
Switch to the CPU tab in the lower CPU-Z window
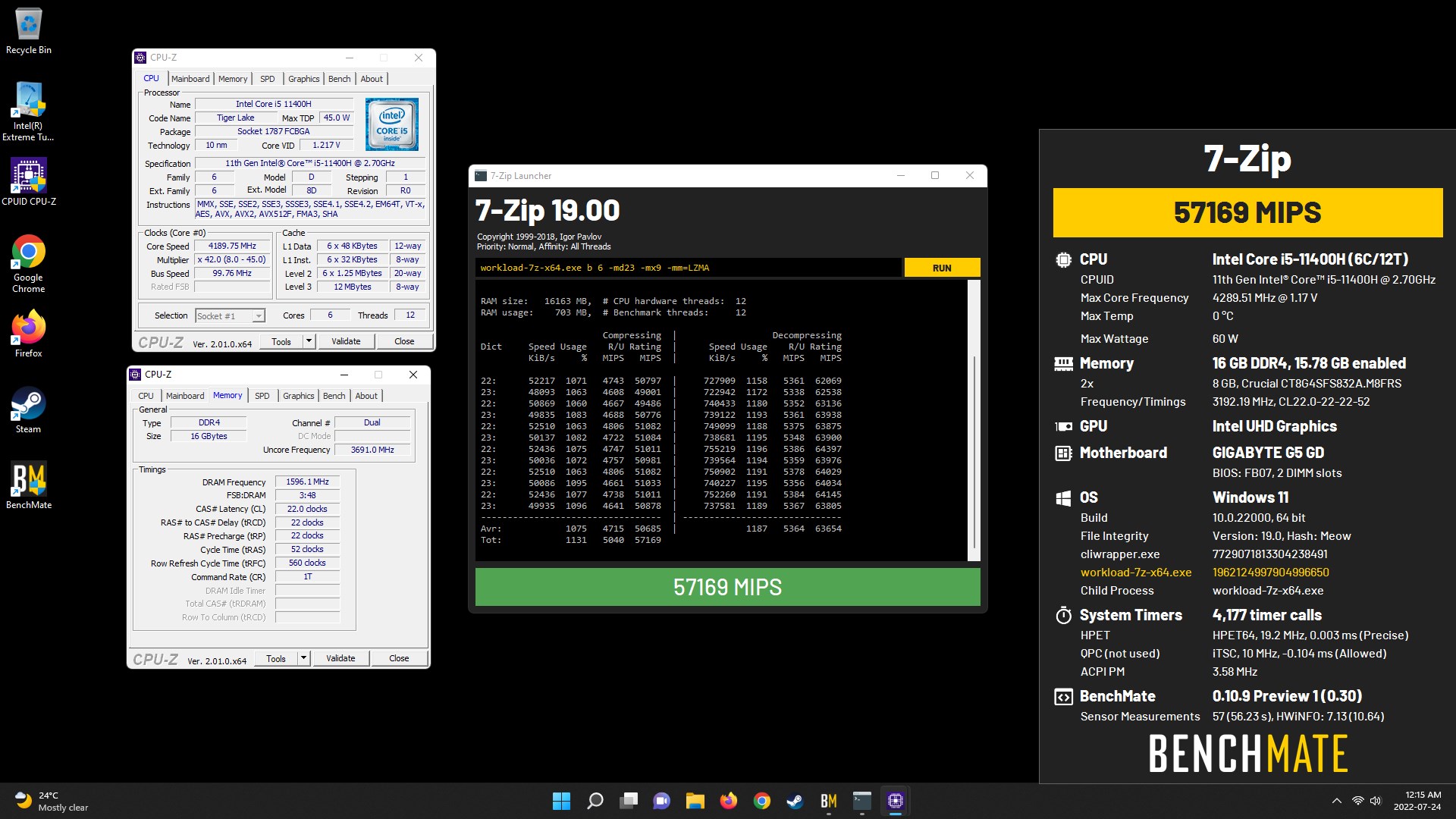tap(146, 396)
